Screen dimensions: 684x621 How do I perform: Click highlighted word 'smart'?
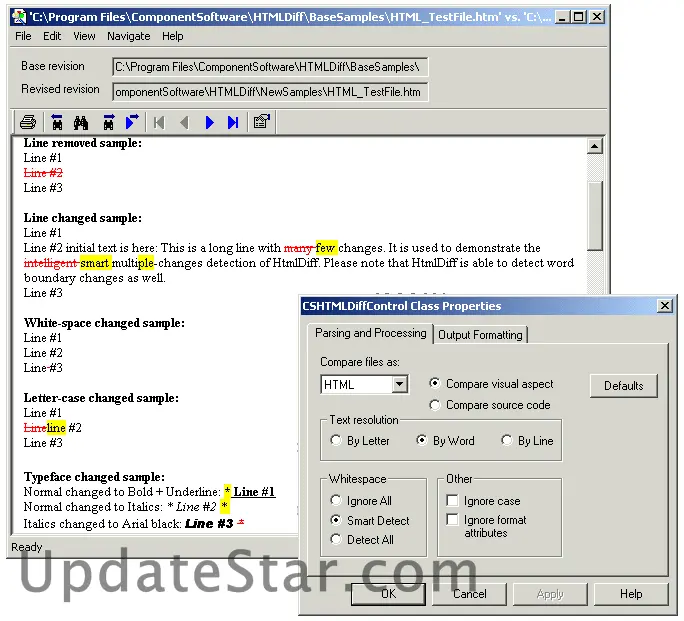95,263
